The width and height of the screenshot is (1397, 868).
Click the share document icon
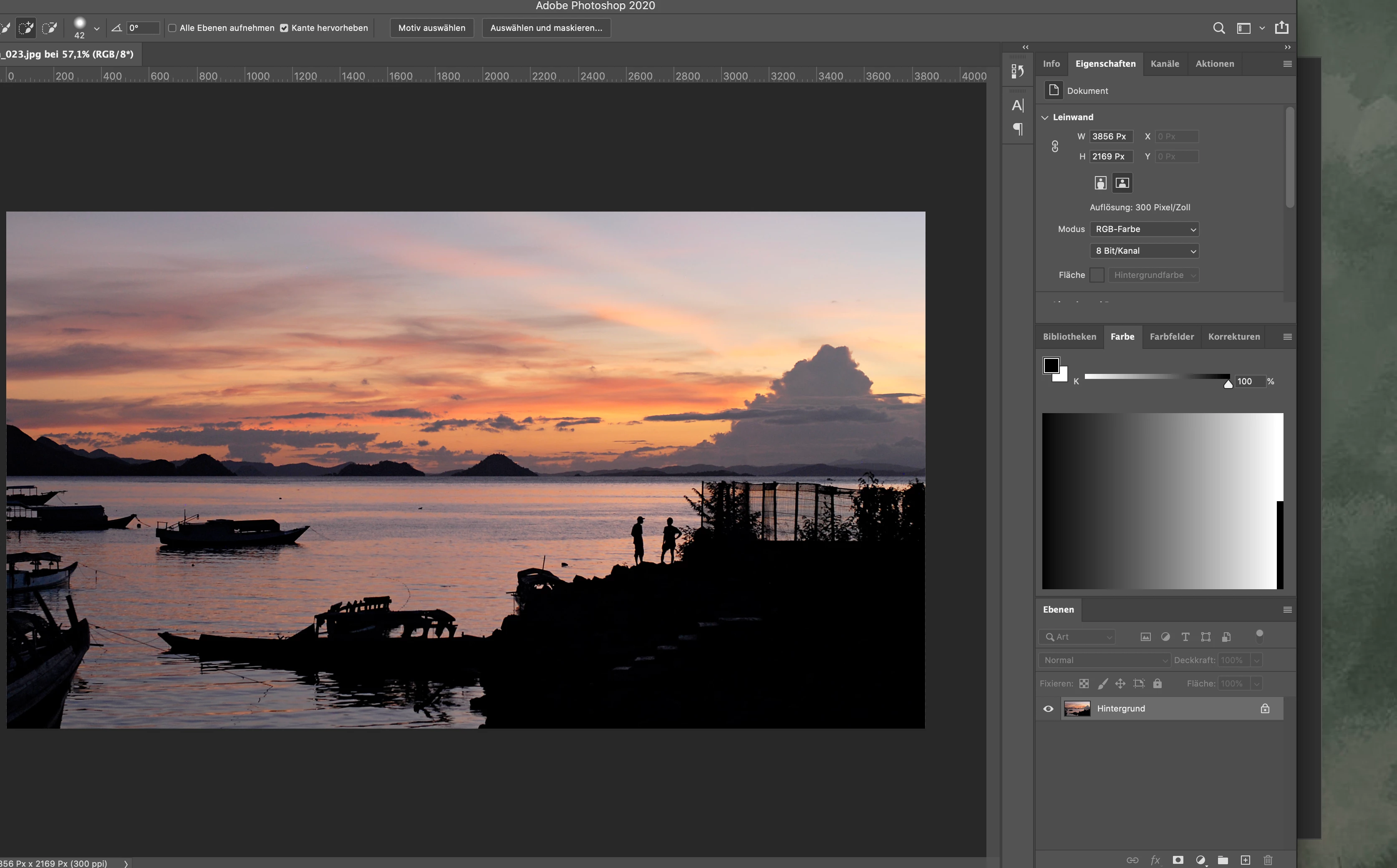(1282, 28)
